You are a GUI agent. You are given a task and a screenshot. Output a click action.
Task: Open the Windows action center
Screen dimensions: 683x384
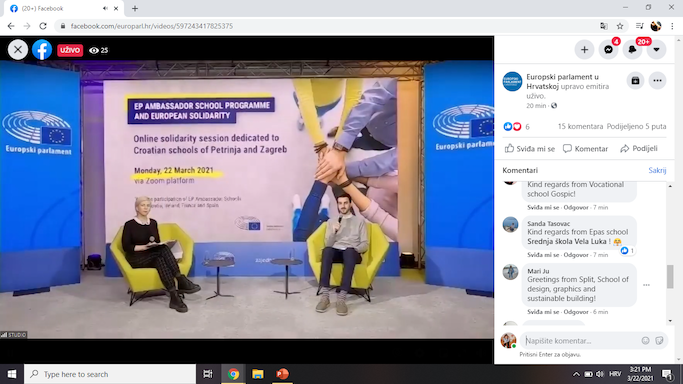[x=668, y=374]
